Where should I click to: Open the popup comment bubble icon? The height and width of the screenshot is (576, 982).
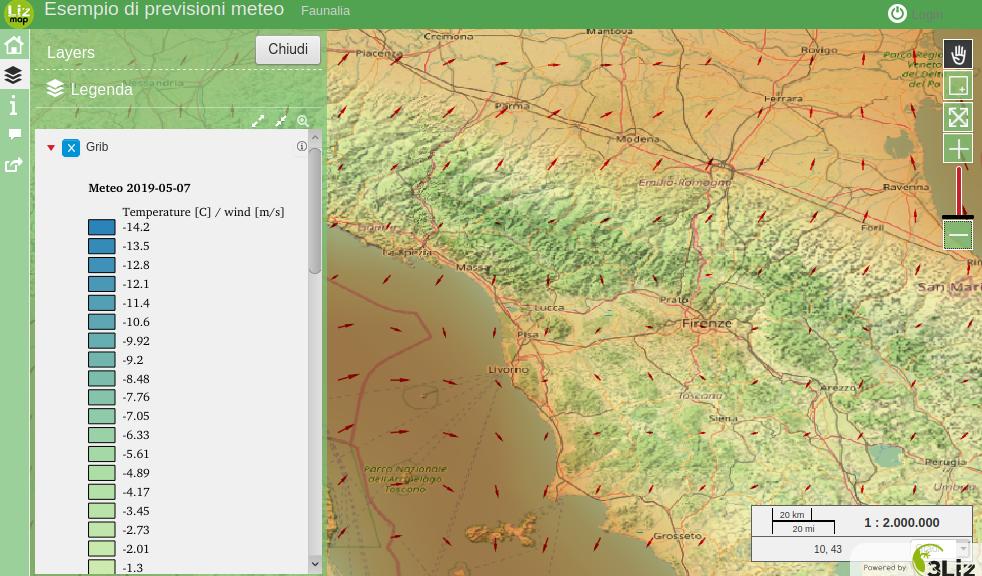pos(14,134)
